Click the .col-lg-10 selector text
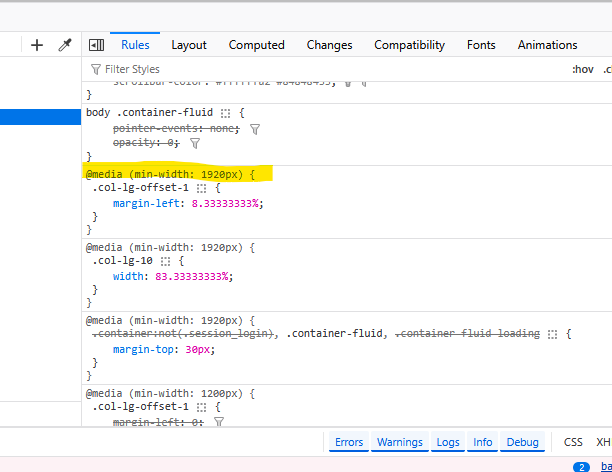Screen dimensions: 612x472 (123, 260)
